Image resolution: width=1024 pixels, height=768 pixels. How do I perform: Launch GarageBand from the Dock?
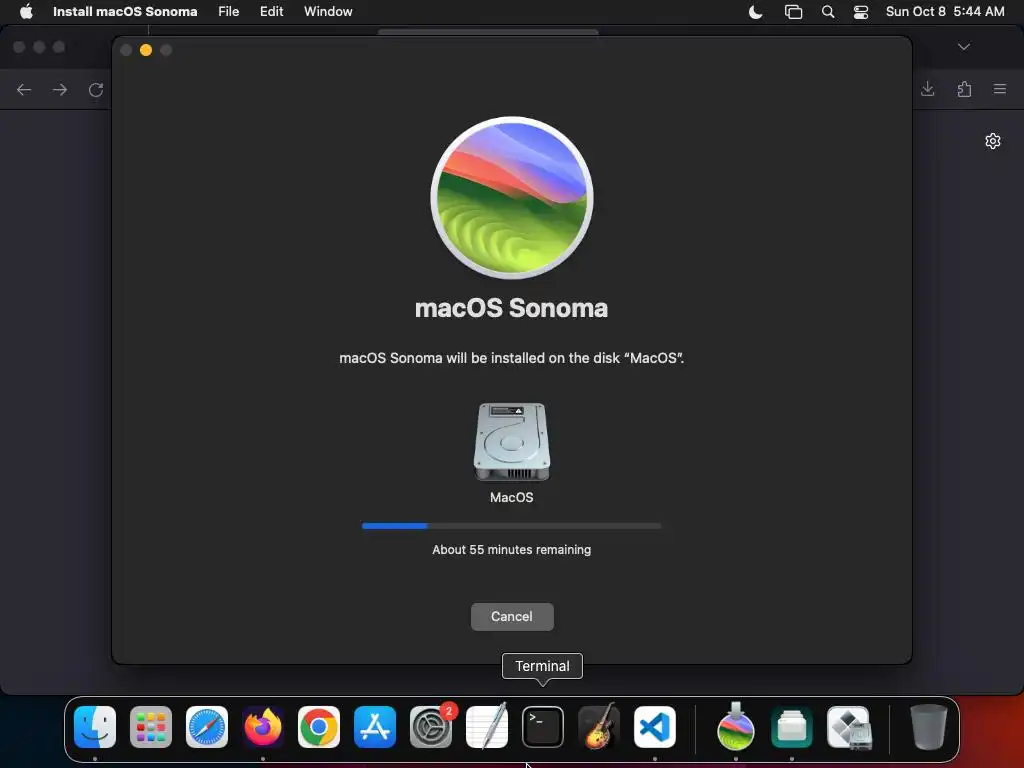(599, 727)
